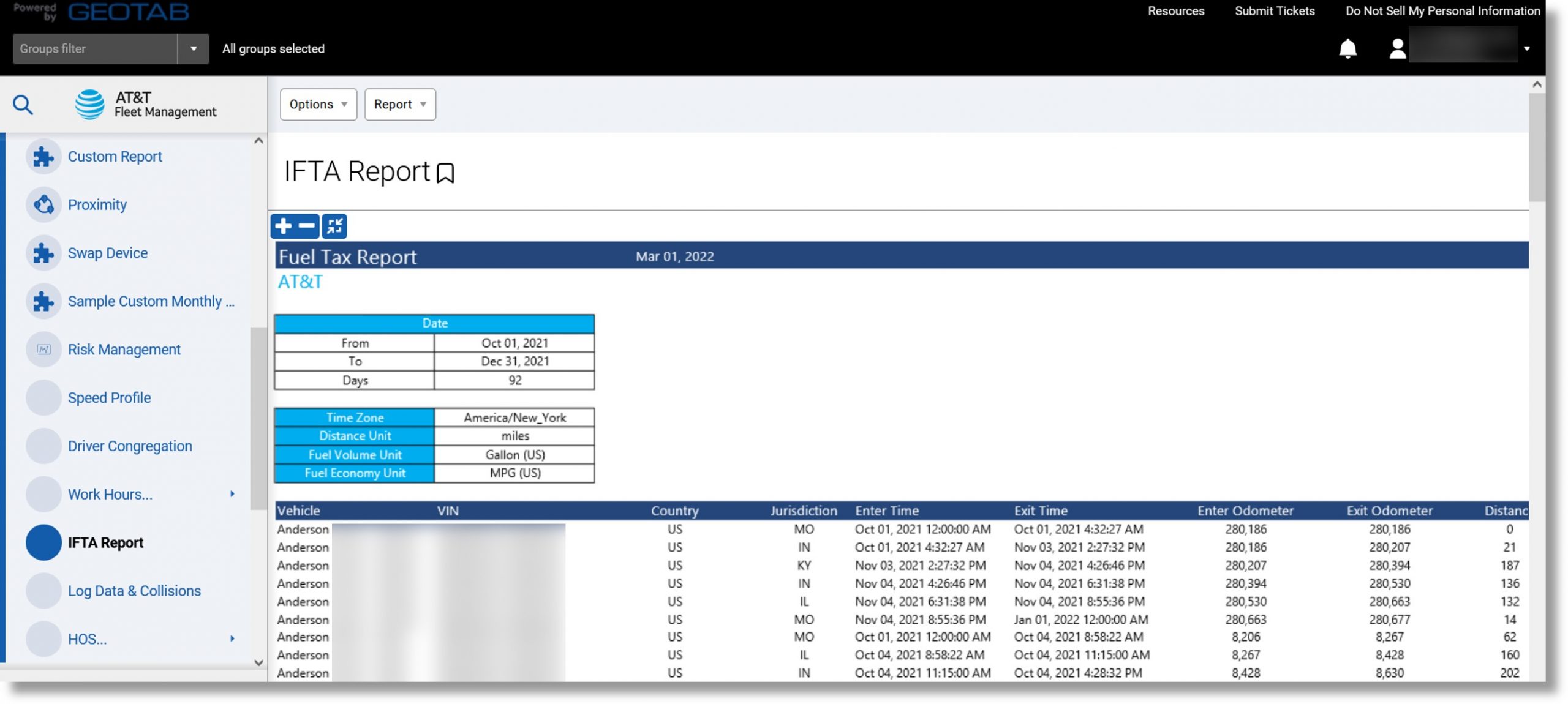Click the Sample Custom Monthly puzzle icon
The width and height of the screenshot is (1568, 704).
click(43, 301)
